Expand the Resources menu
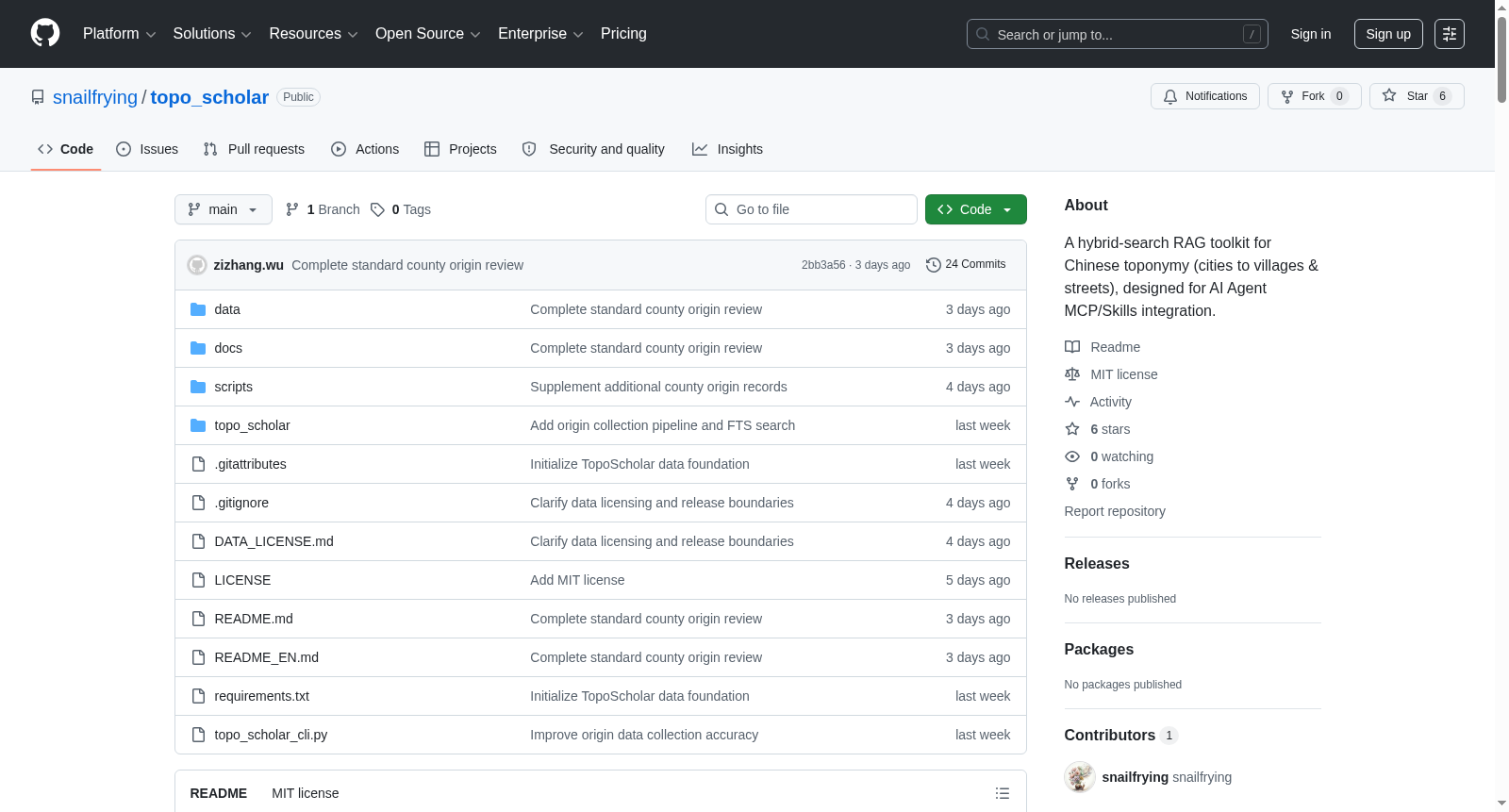 [313, 34]
